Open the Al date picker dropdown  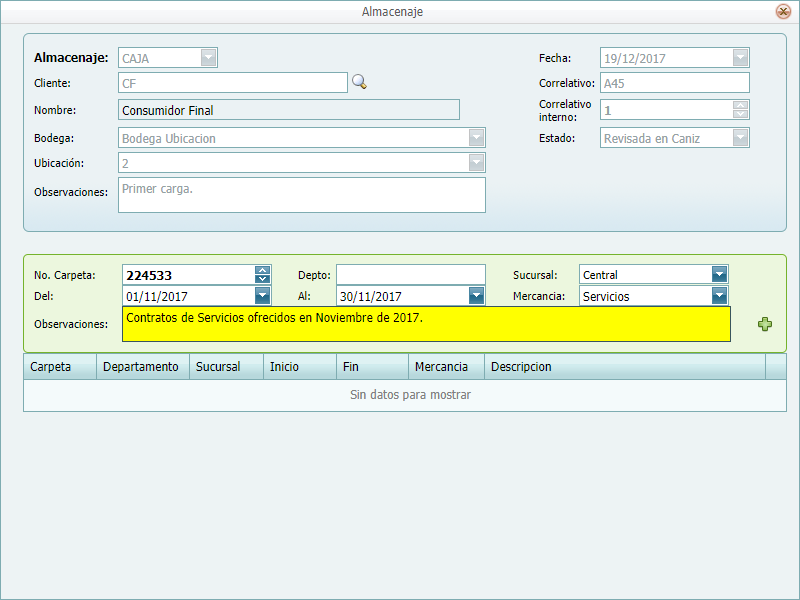476,296
